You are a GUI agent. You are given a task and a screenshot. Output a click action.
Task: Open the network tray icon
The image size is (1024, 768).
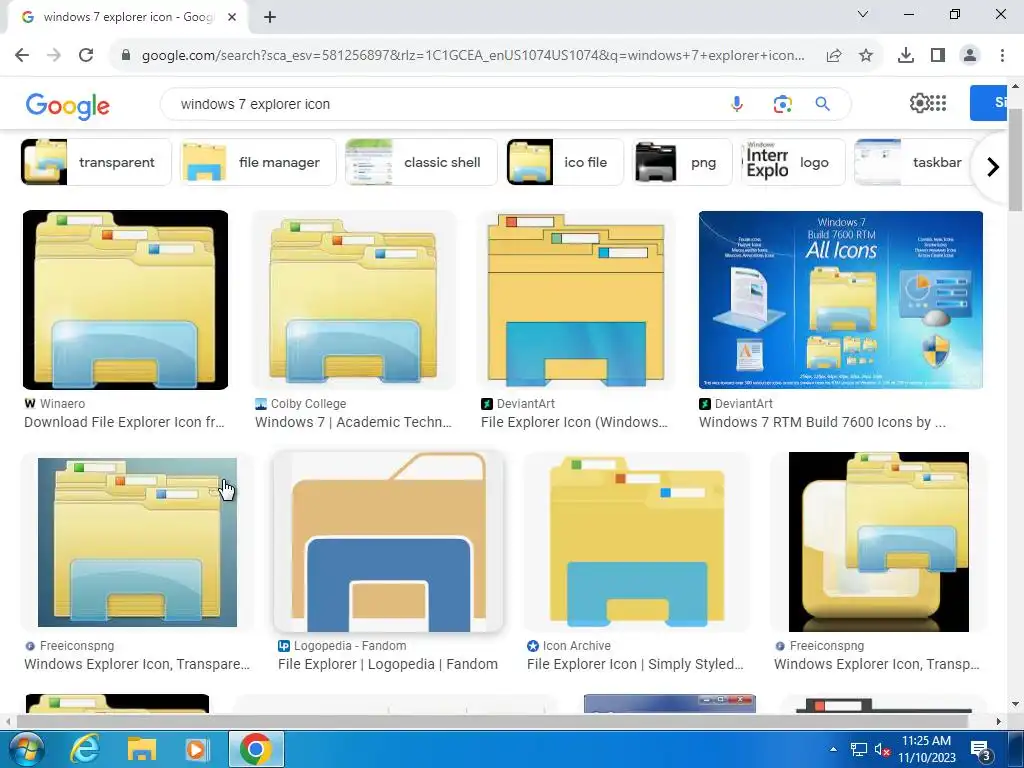(x=858, y=749)
